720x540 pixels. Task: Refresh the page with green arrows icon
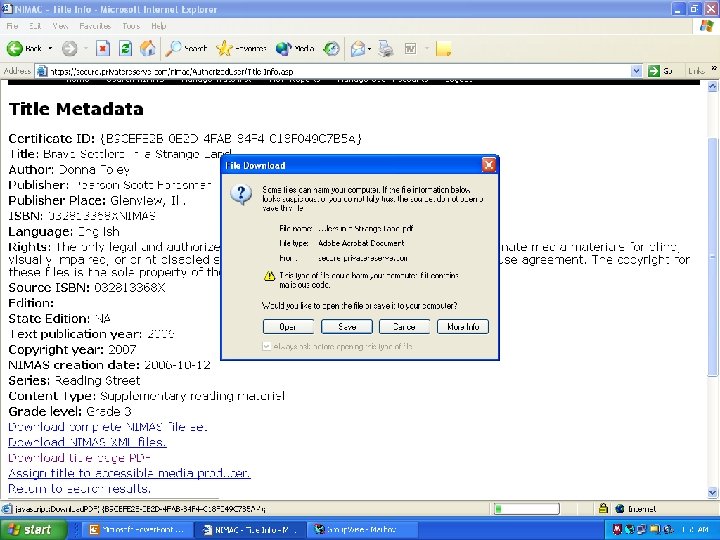coord(125,48)
